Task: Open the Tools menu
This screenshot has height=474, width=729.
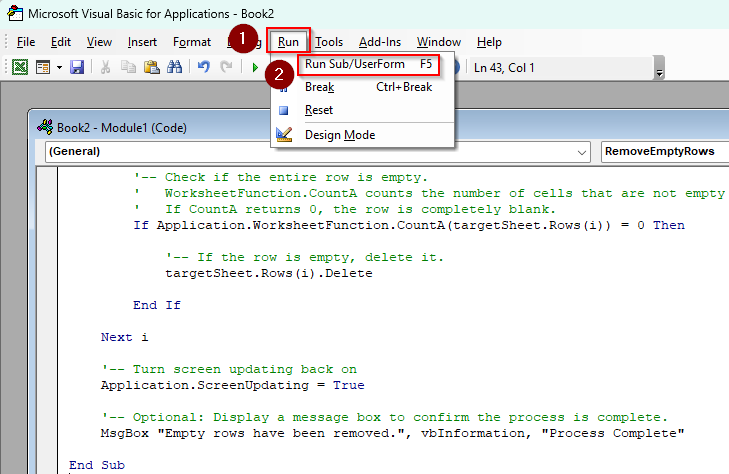Action: pyautogui.click(x=329, y=42)
